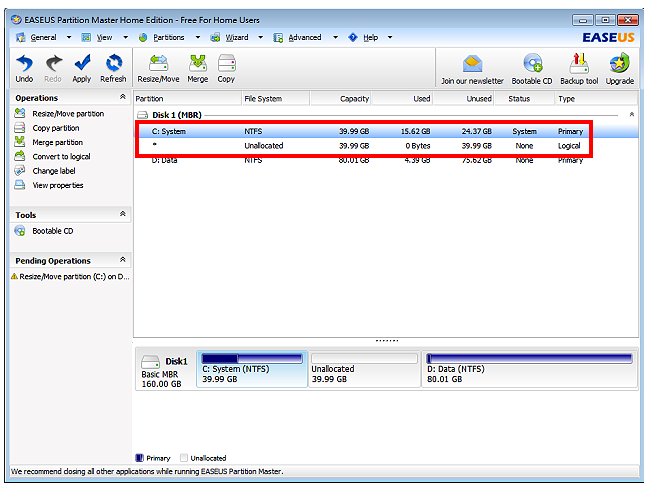Sort by the Type column header
The width and height of the screenshot is (654, 488).
click(597, 98)
